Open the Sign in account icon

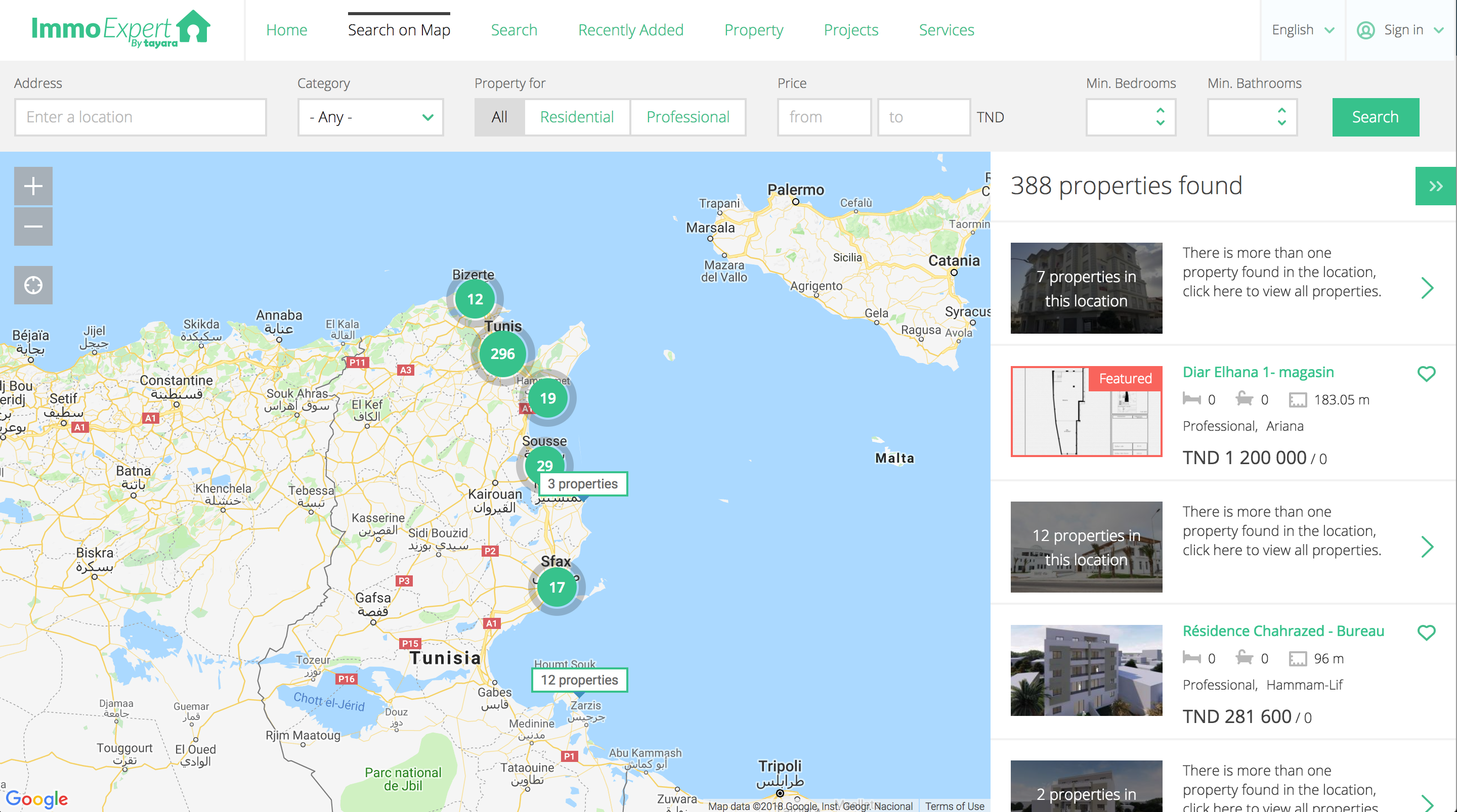[x=1366, y=30]
